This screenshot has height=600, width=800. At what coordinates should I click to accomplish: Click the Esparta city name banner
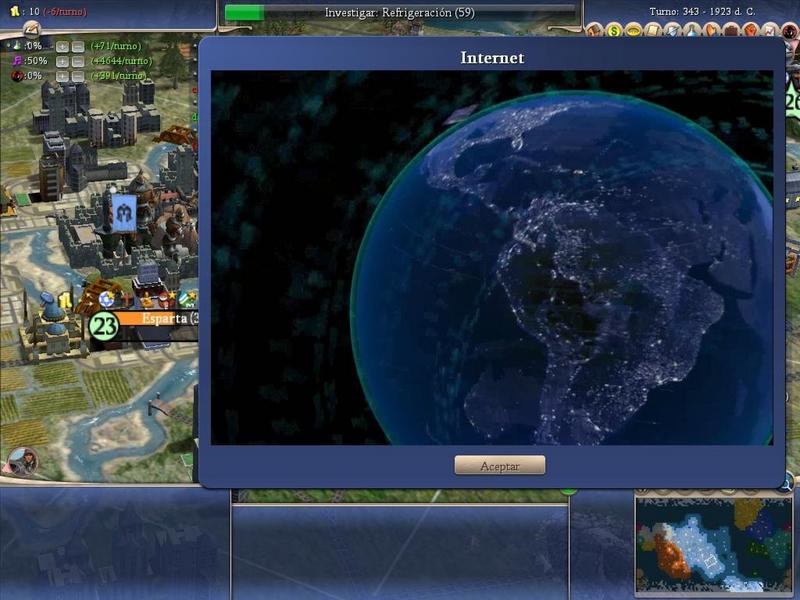[157, 319]
